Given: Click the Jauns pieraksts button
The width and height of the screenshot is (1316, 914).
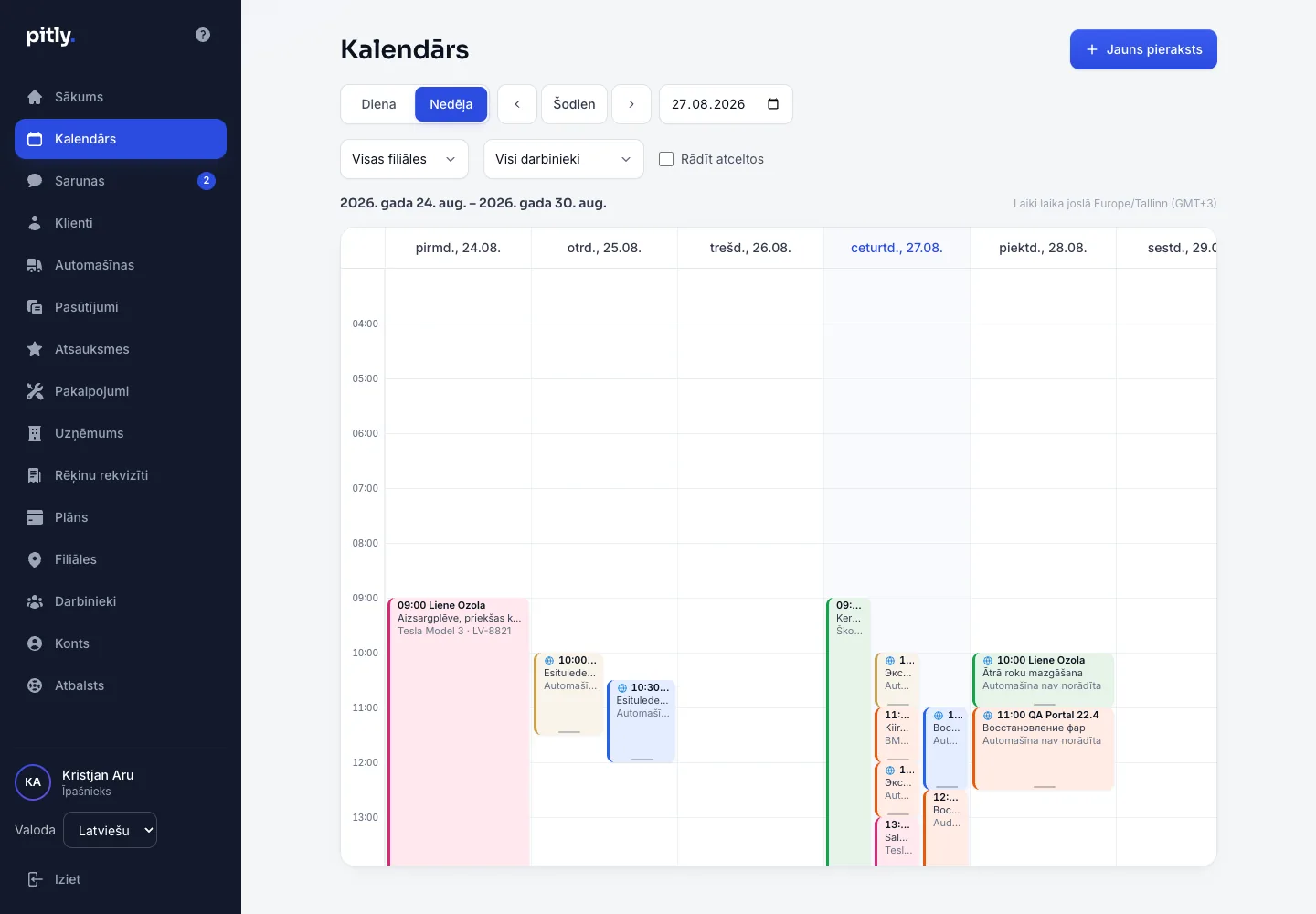Looking at the screenshot, I should click(1143, 49).
